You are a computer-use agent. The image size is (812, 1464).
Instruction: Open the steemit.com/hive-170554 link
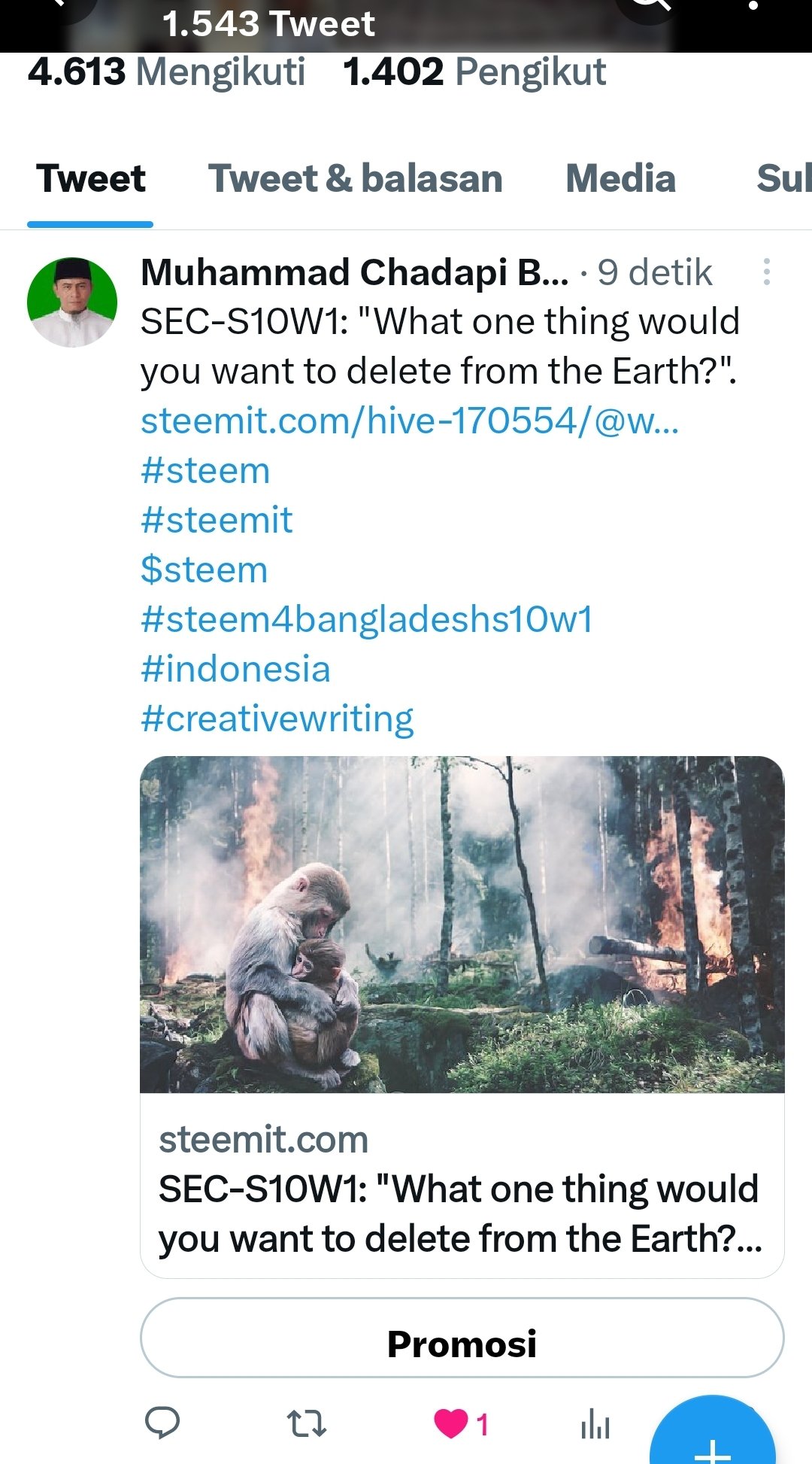click(409, 421)
